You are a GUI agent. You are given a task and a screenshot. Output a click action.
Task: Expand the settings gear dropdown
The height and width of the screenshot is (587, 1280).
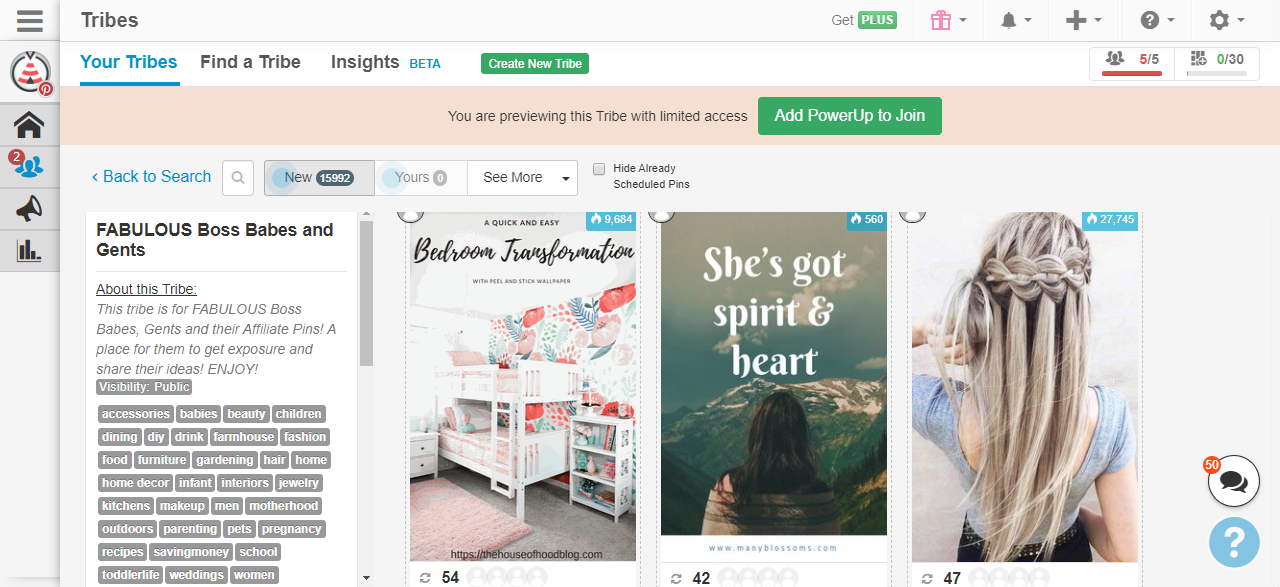[1226, 20]
